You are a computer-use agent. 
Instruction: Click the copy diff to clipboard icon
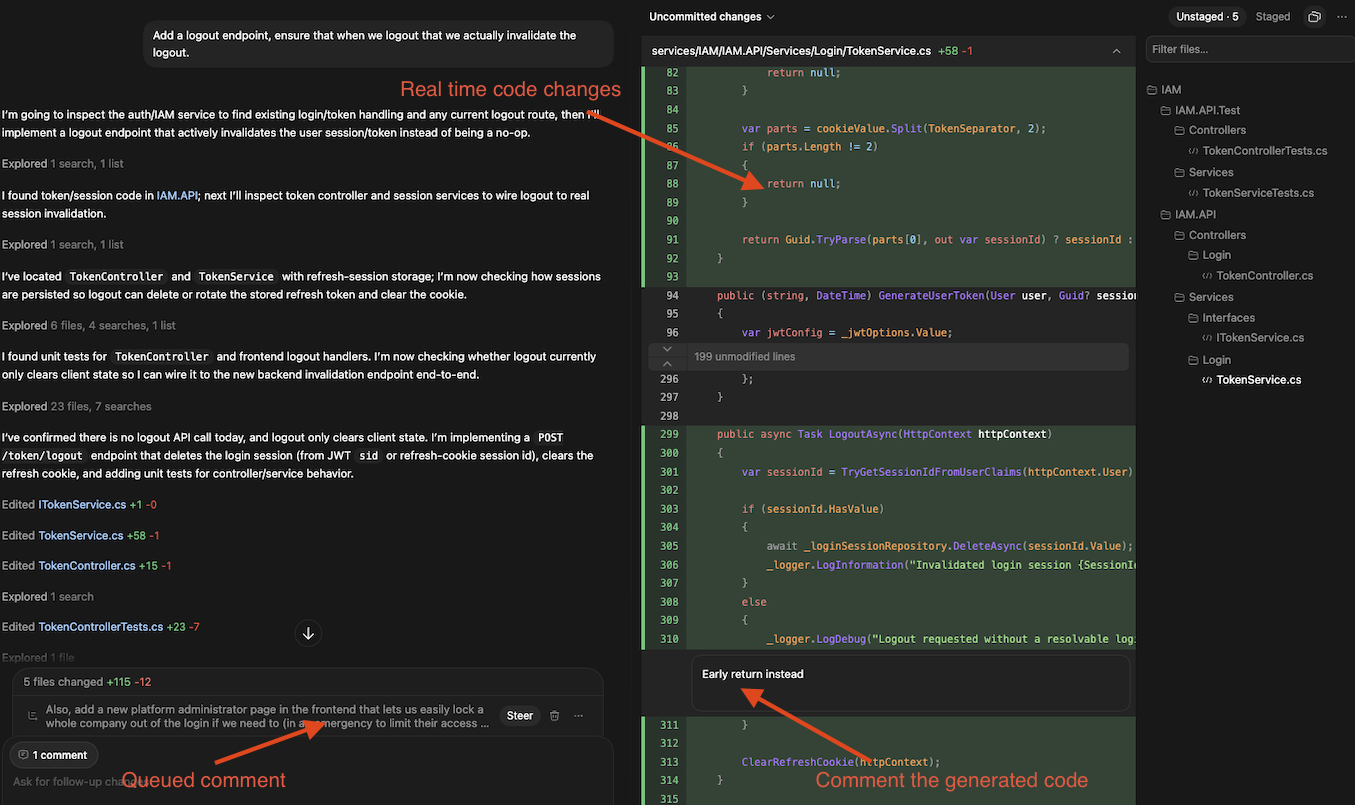(x=1314, y=16)
